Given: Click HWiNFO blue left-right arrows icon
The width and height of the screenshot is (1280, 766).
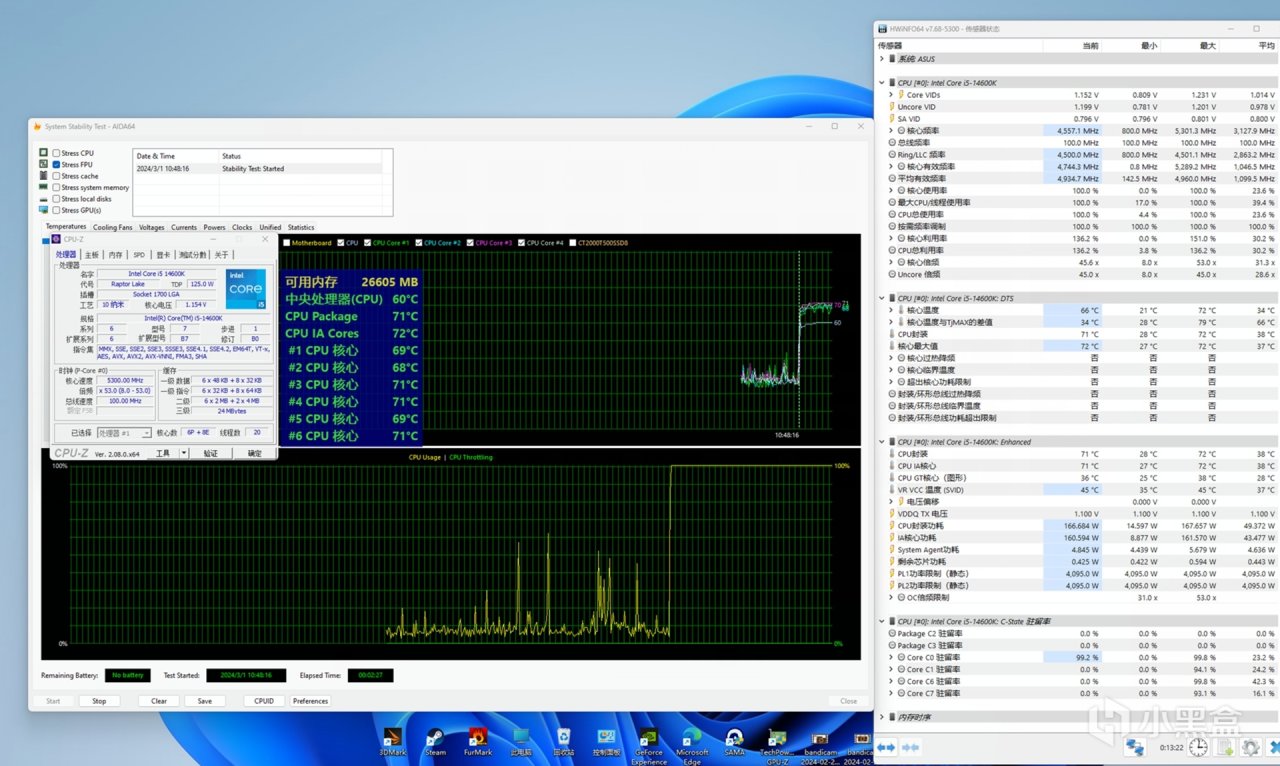Looking at the screenshot, I should click(x=887, y=747).
